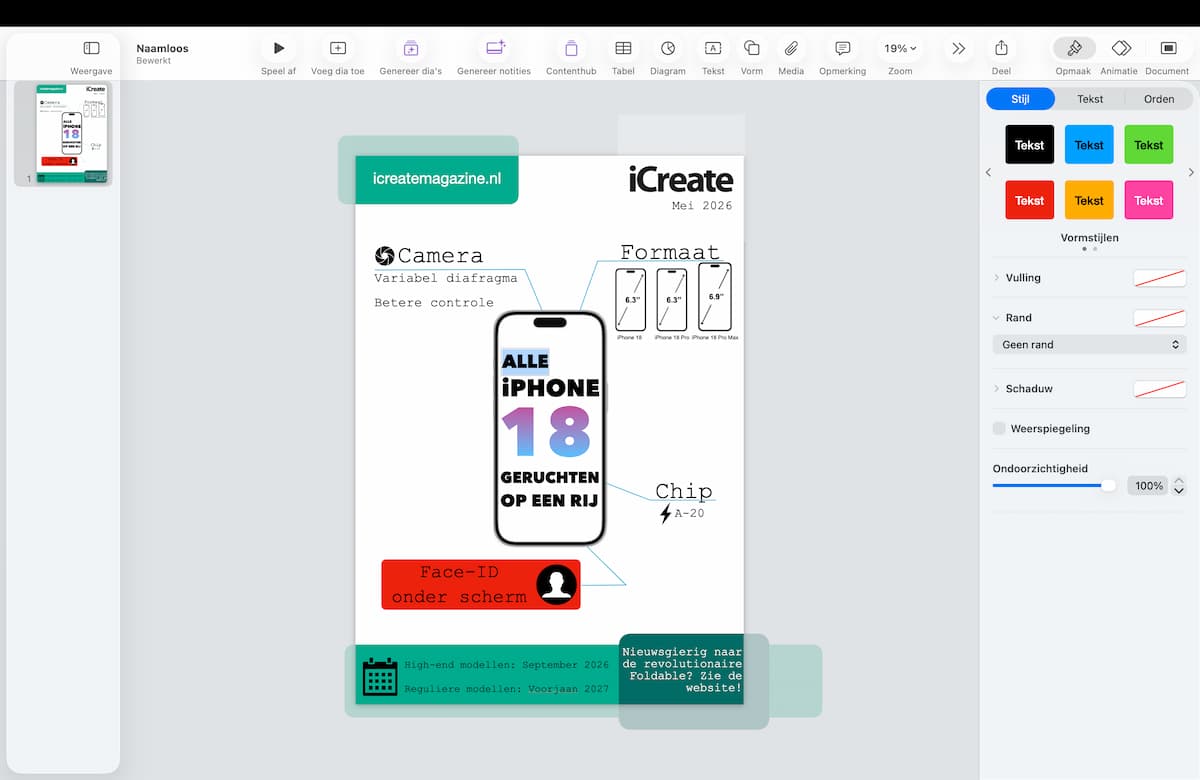
Task: Switch to the Tekst inspector tab
Action: pos(1090,99)
